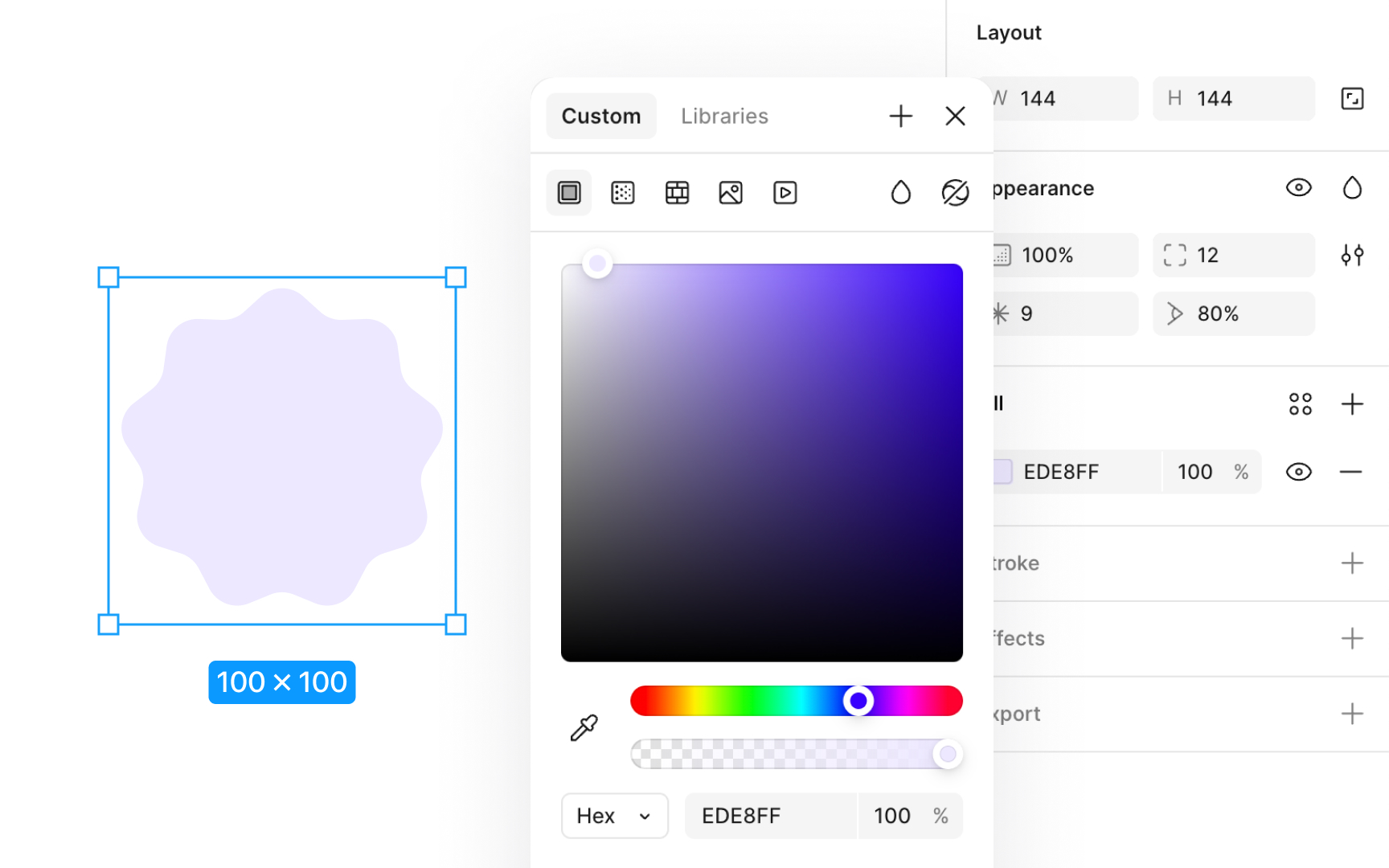Click the opacity droplet icon in Appearance
This screenshot has width=1389, height=868.
pyautogui.click(x=1353, y=187)
